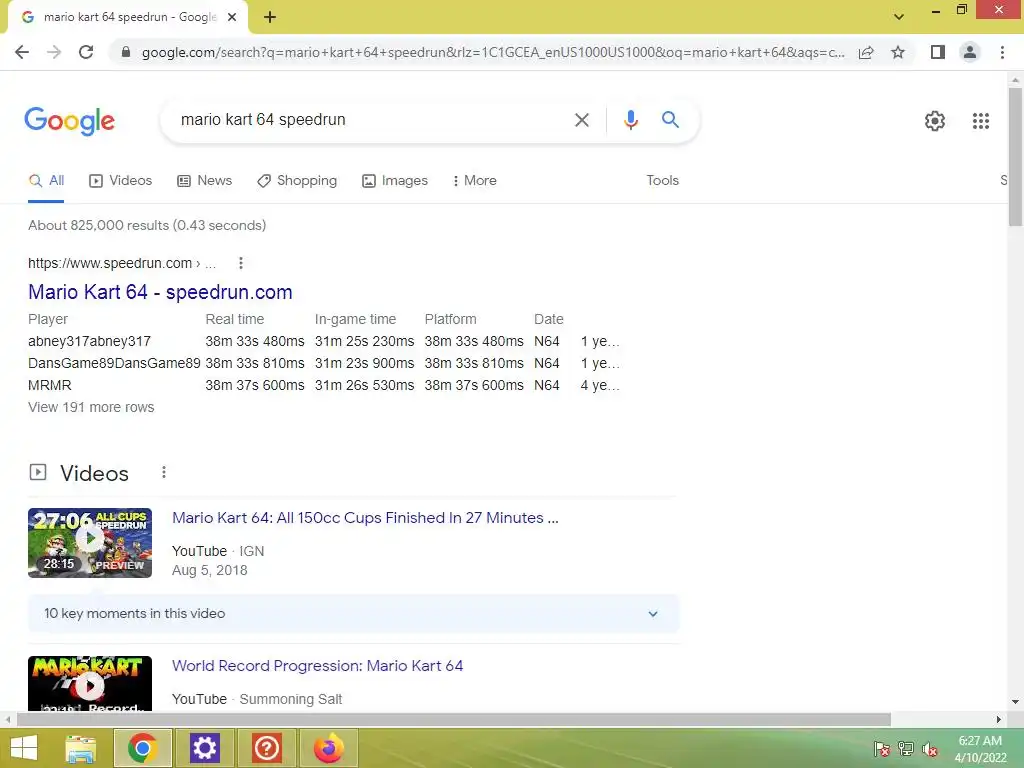Click the scrollbar down arrow
Image resolution: width=1024 pixels, height=768 pixels.
(x=1015, y=703)
